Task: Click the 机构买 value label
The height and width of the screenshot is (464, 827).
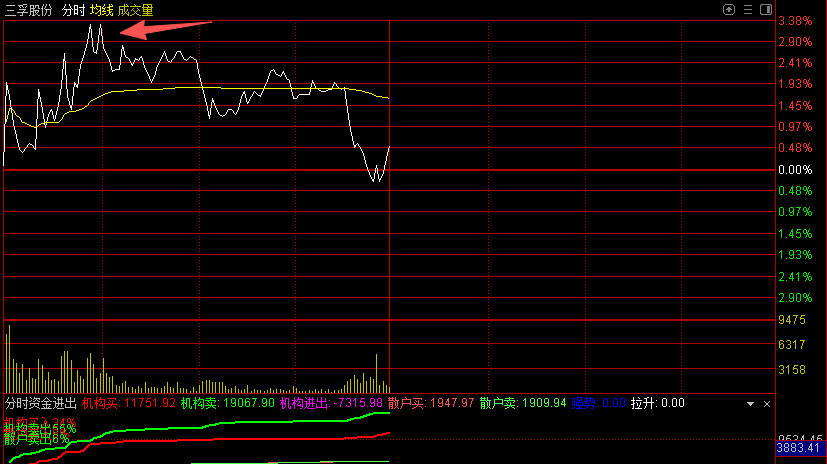Action: point(129,403)
